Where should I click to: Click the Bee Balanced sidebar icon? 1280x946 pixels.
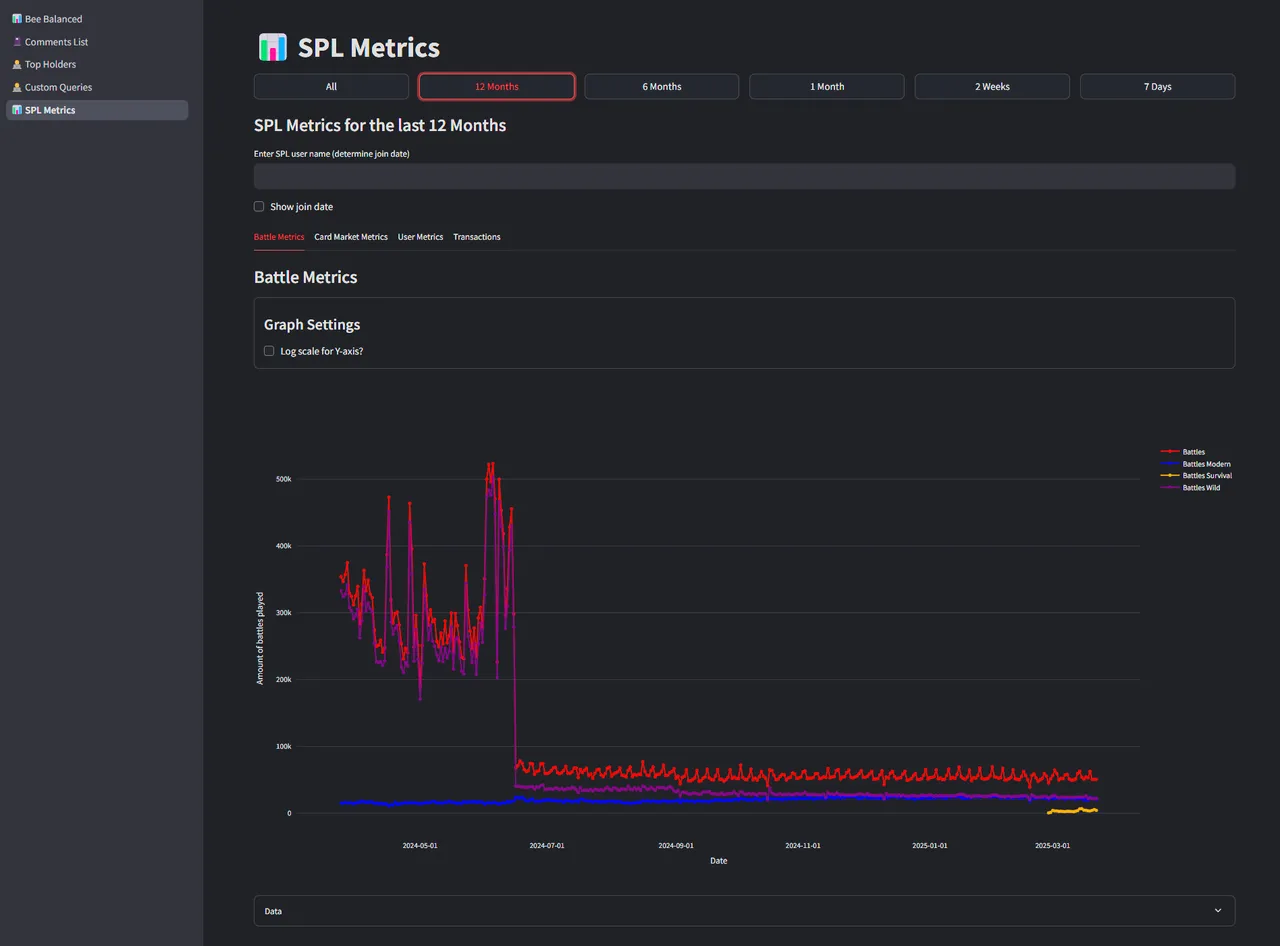17,19
